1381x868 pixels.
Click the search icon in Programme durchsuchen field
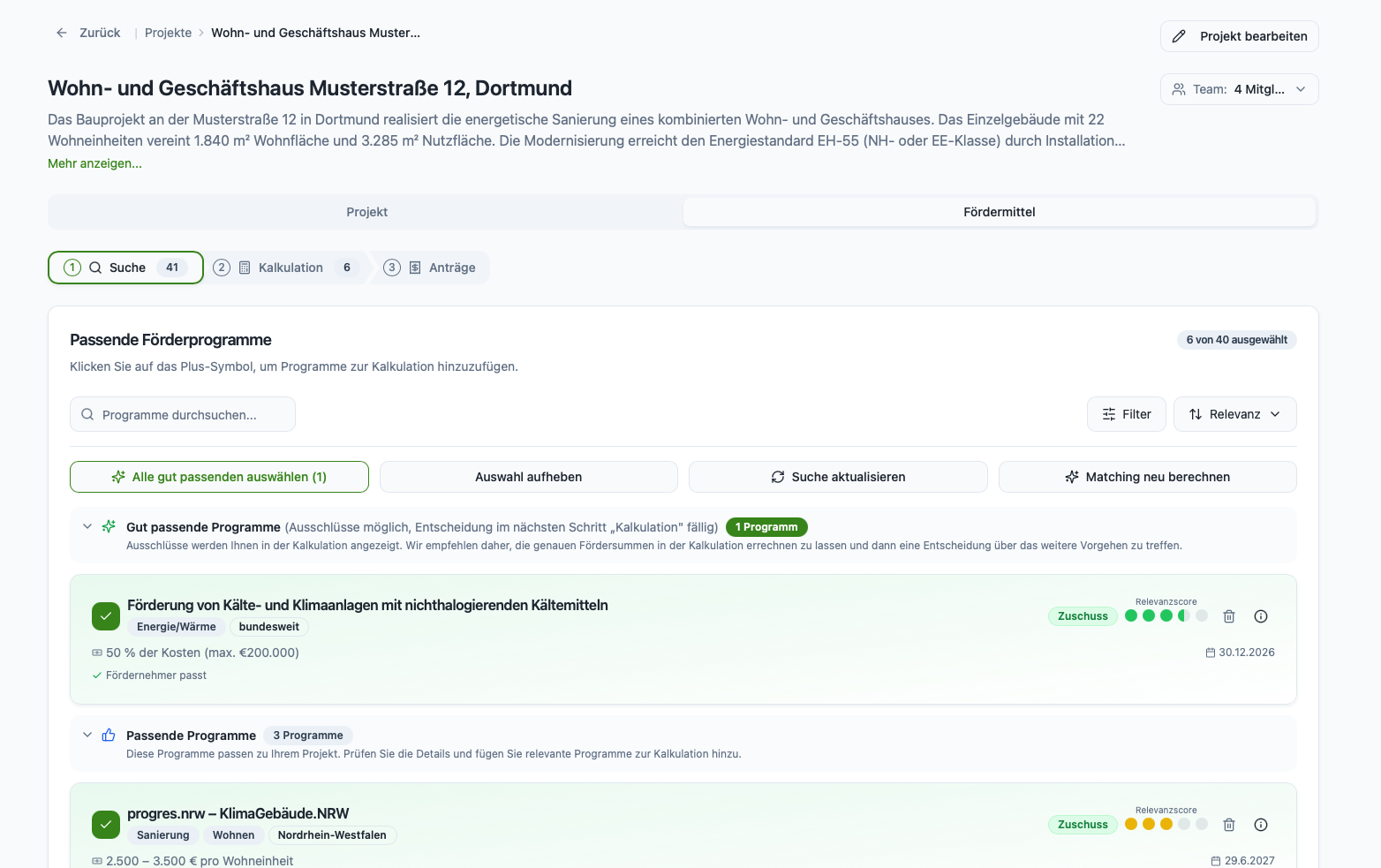coord(87,414)
